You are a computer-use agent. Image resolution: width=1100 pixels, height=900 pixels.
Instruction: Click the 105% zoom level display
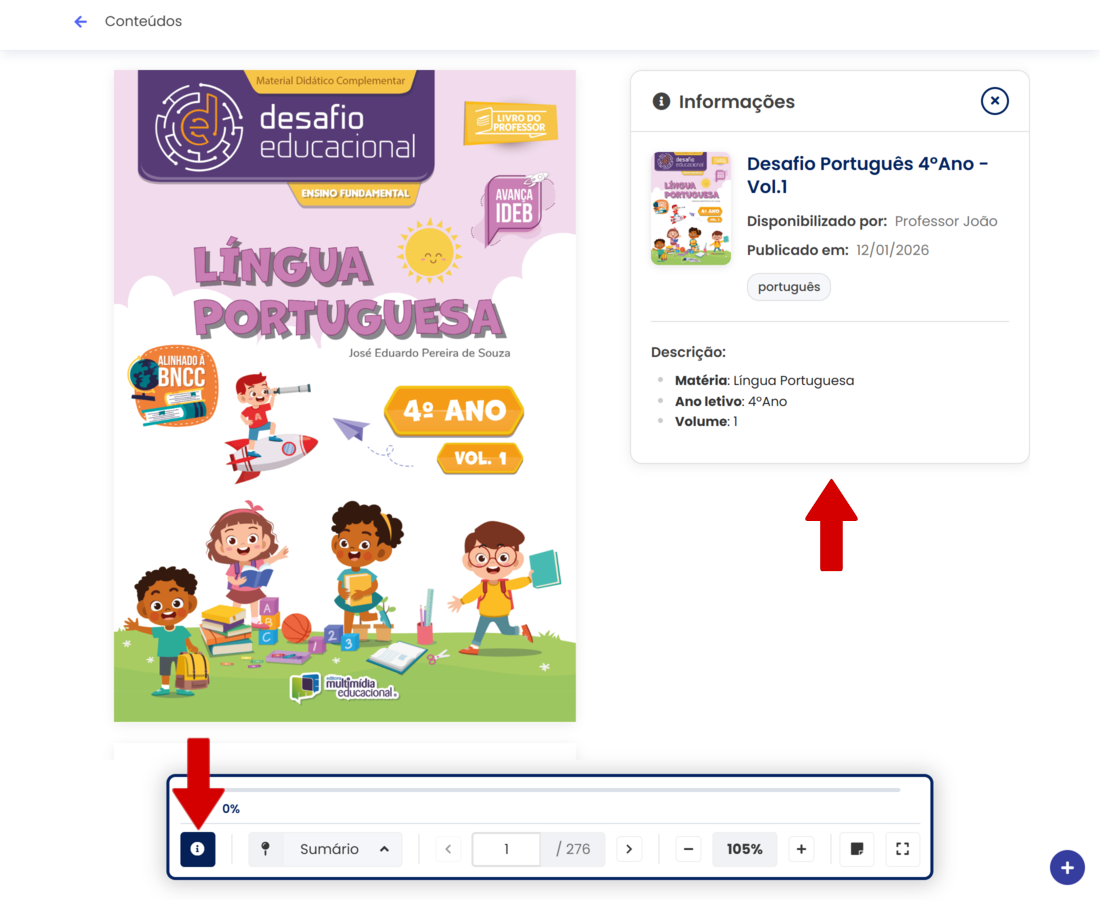point(744,849)
